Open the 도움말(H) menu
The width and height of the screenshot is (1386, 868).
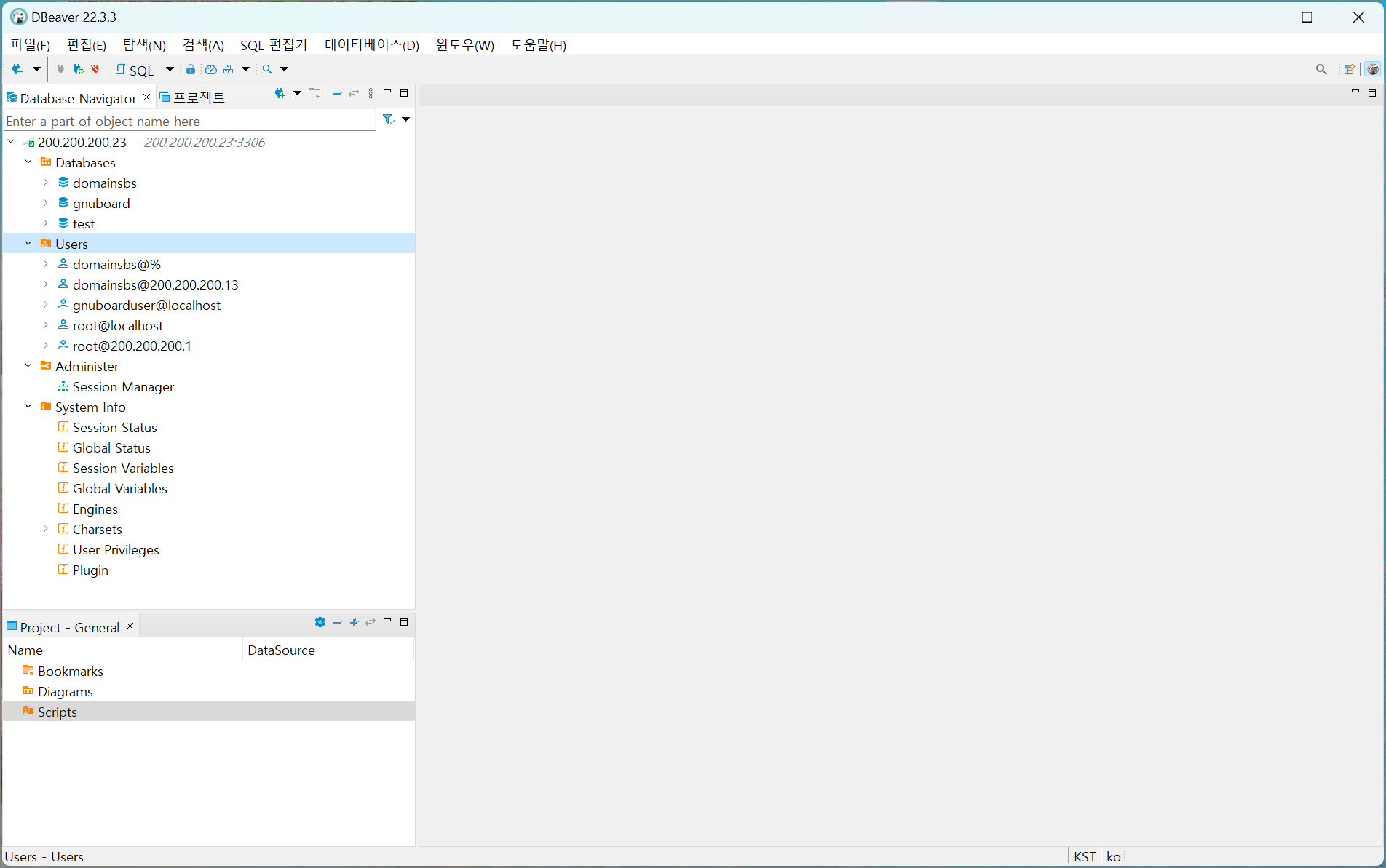tap(539, 45)
